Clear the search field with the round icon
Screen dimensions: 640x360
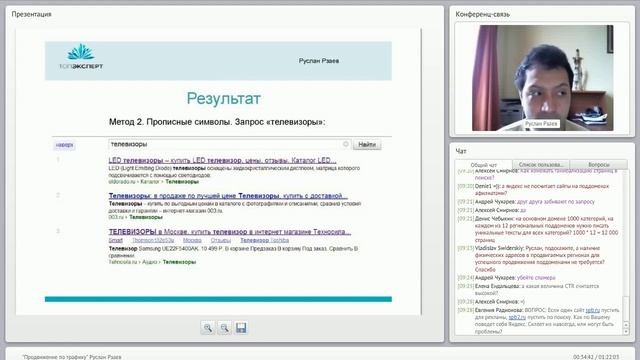click(345, 144)
